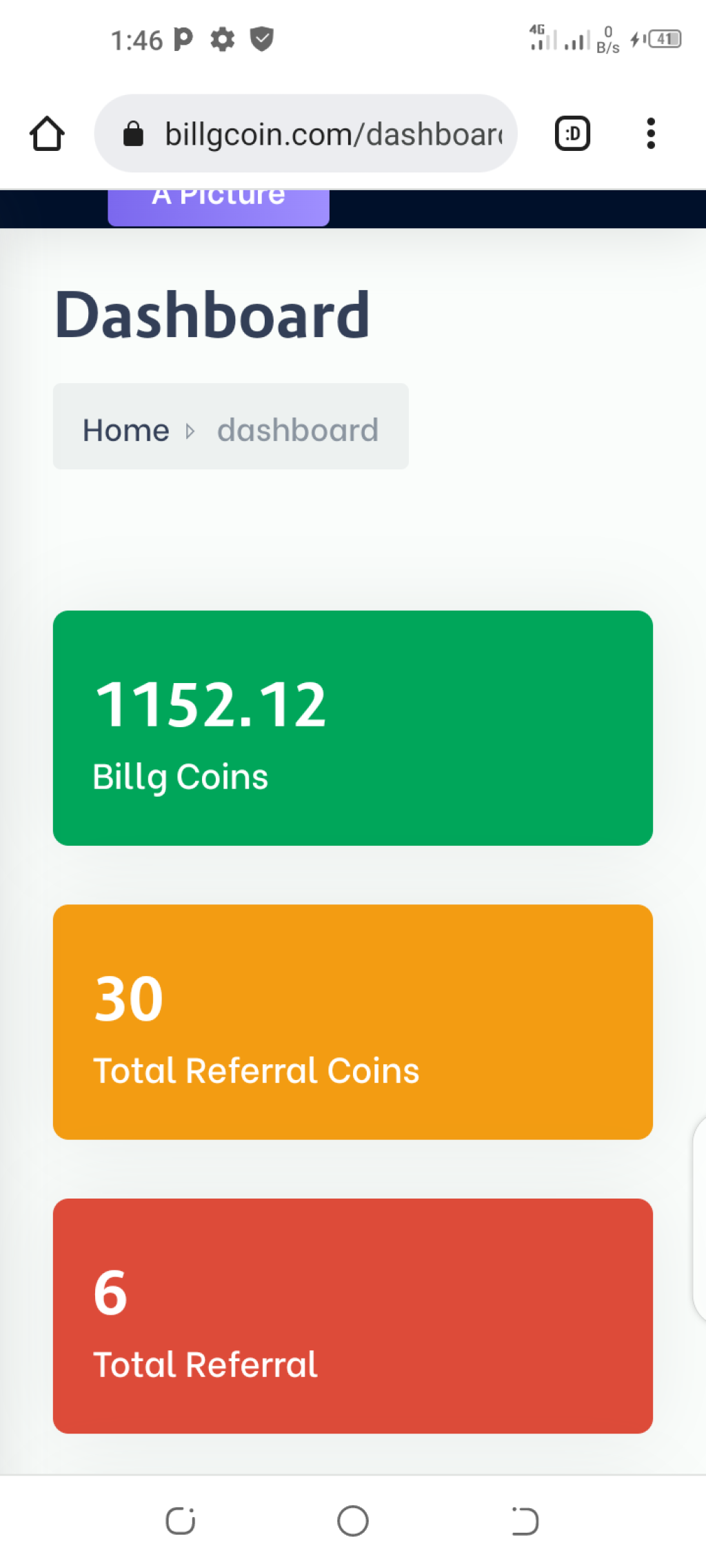Tap the P notification status icon
The height and width of the screenshot is (1568, 706).
click(183, 39)
